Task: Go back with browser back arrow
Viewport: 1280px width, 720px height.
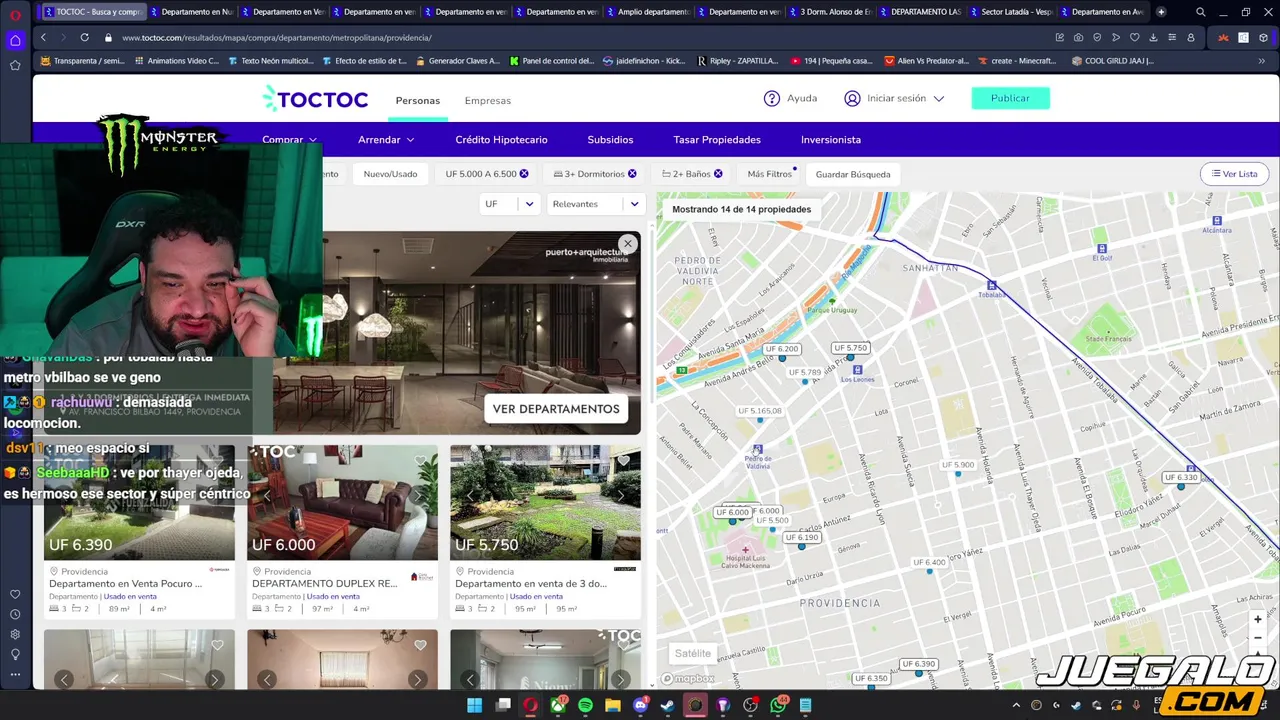Action: (x=43, y=37)
